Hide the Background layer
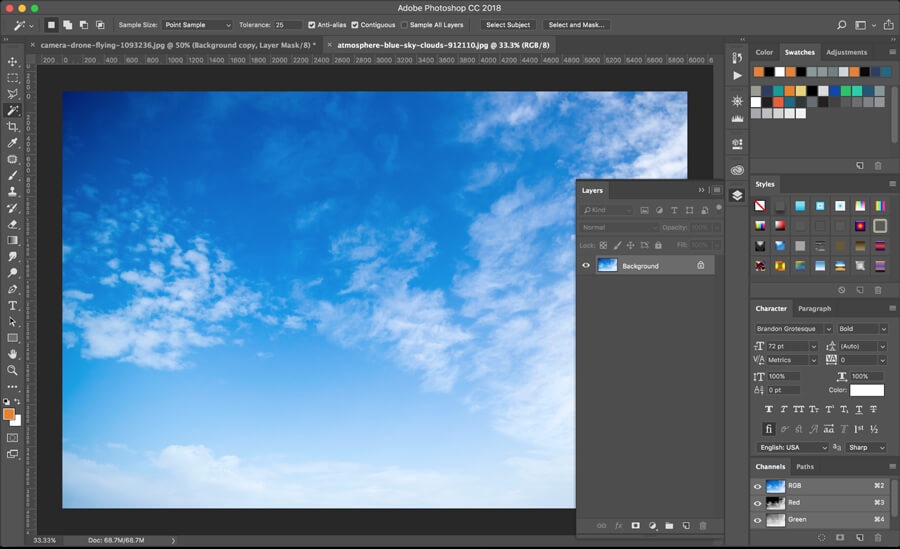 [587, 265]
